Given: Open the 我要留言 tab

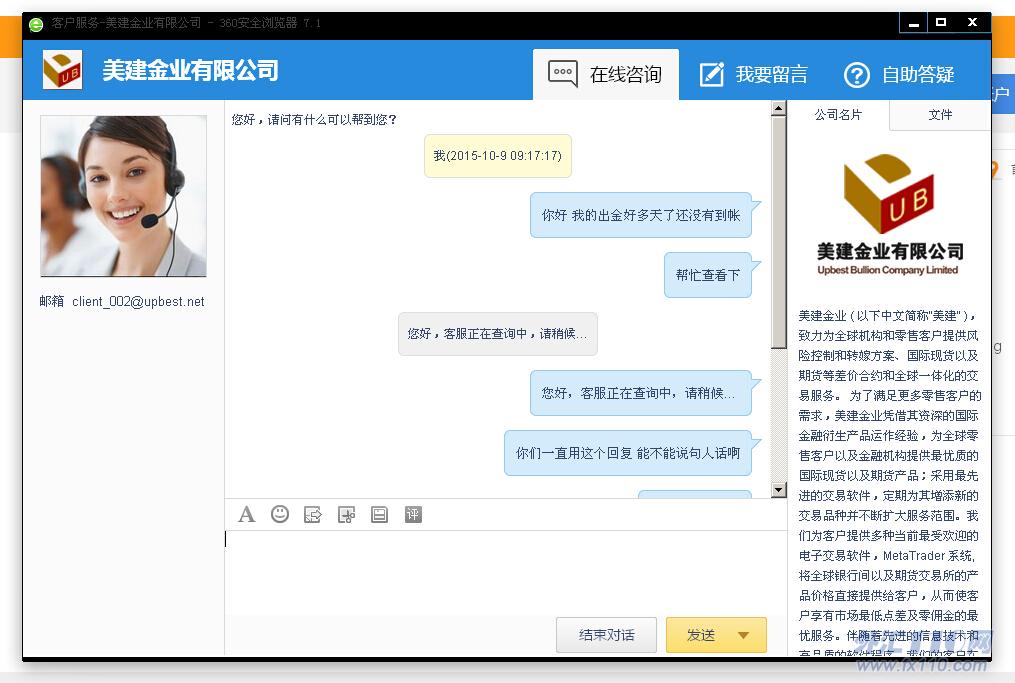Looking at the screenshot, I should coord(754,74).
